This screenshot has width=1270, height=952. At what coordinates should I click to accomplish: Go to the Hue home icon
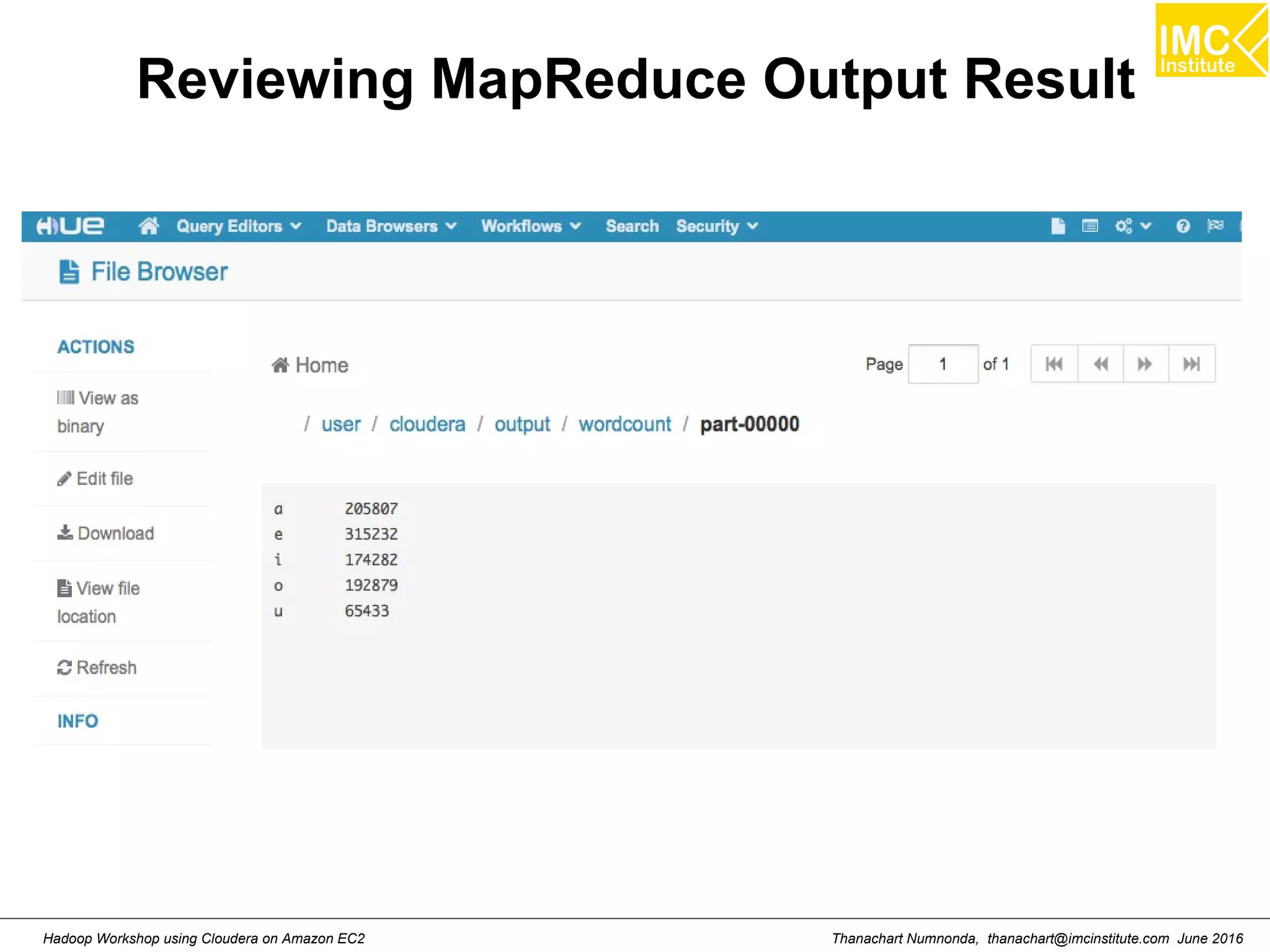149,226
